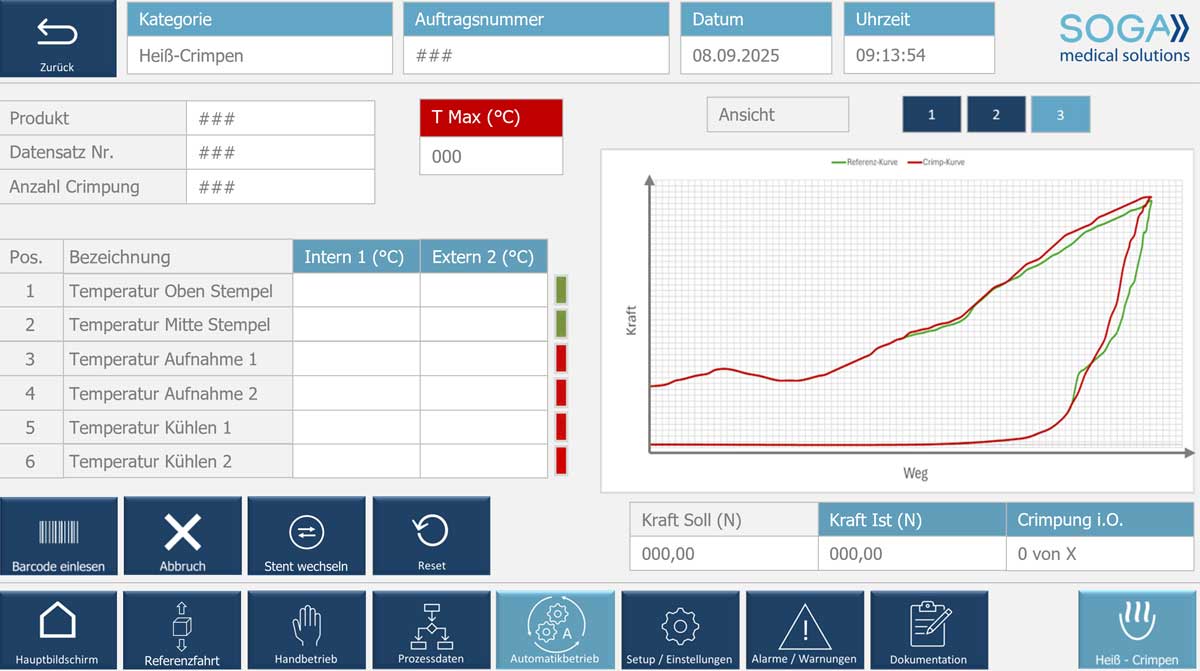
Task: Select the Heiß - Crimpen button
Action: [1137, 629]
